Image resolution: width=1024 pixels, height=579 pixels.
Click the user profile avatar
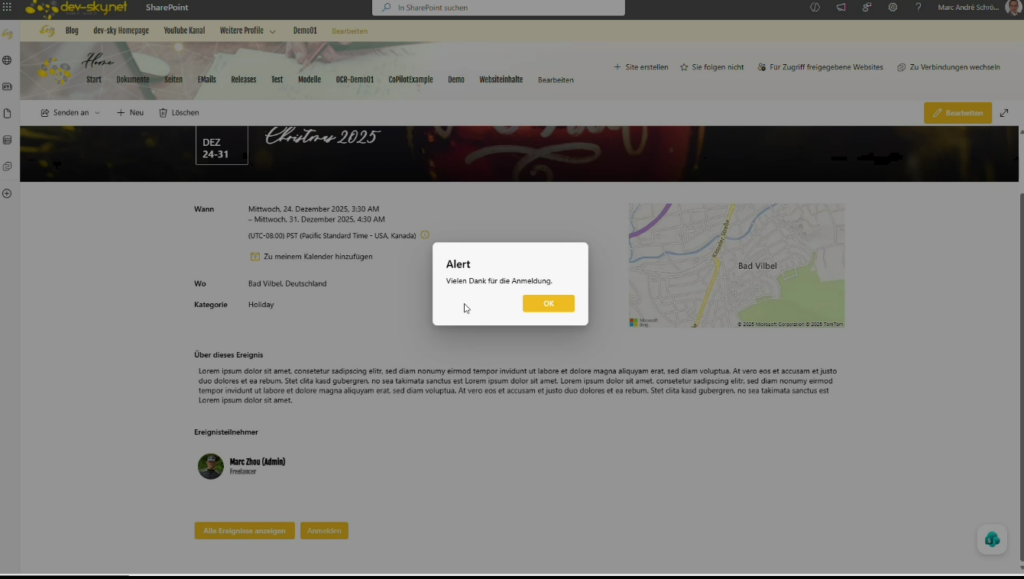click(x=1014, y=7)
